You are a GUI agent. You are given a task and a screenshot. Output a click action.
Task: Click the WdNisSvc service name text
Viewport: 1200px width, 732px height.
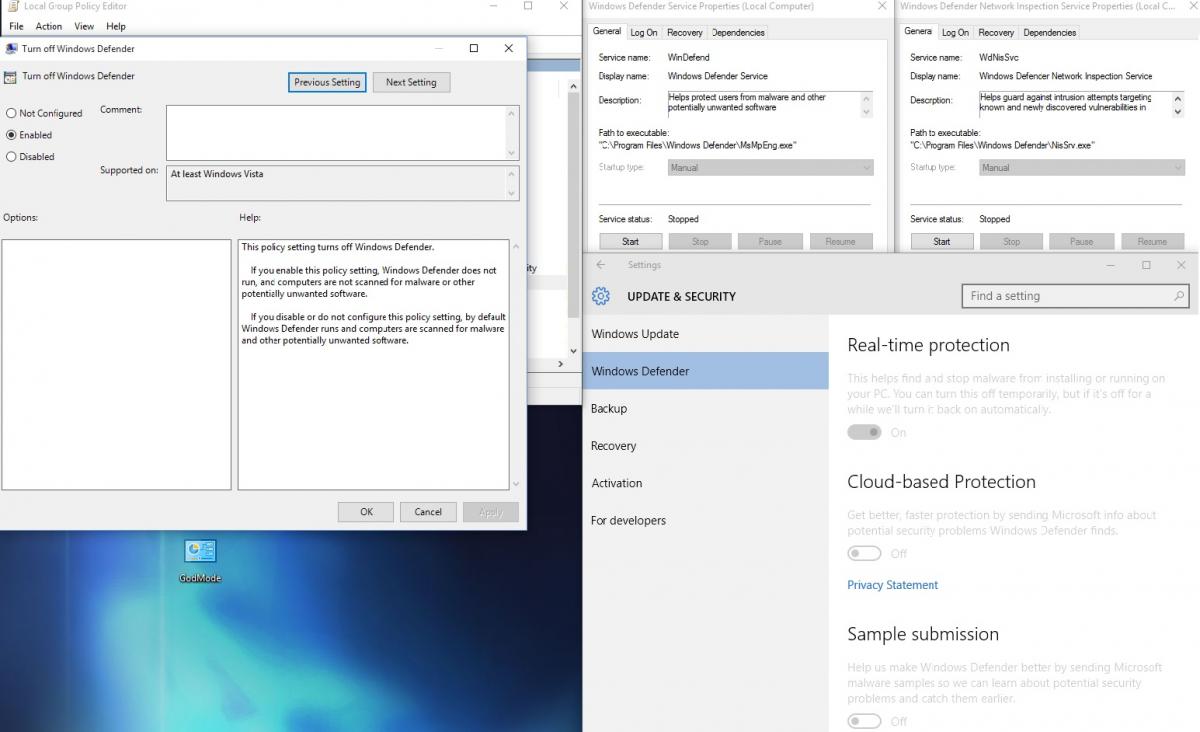click(x=998, y=58)
